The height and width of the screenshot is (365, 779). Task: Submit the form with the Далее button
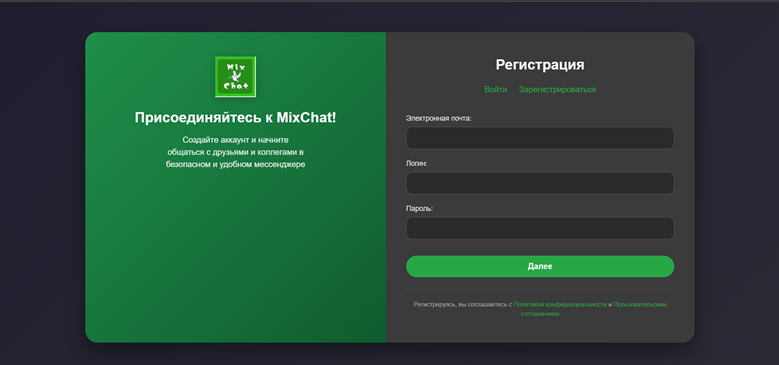[x=540, y=266]
